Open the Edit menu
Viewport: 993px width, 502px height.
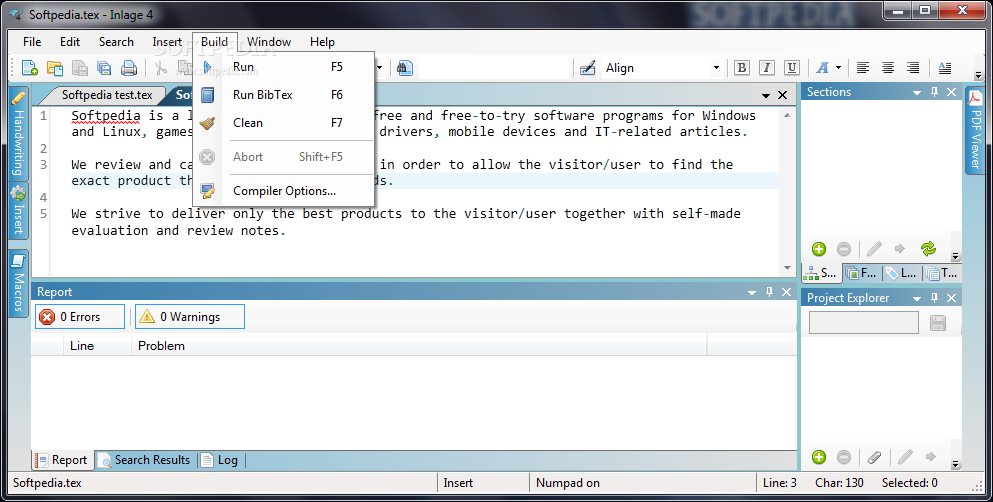coord(70,42)
